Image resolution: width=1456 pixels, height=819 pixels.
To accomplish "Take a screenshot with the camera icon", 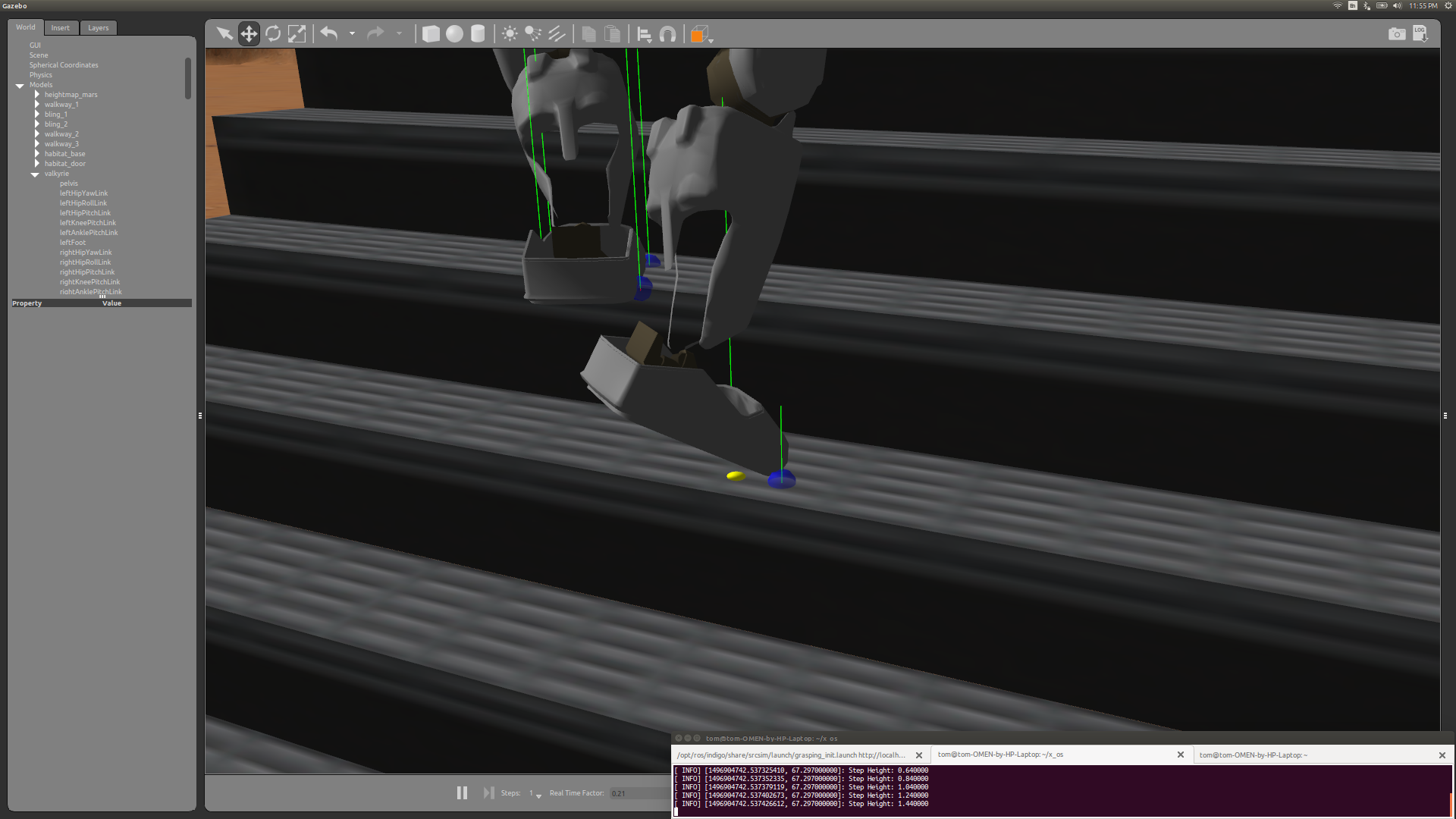I will (1398, 33).
